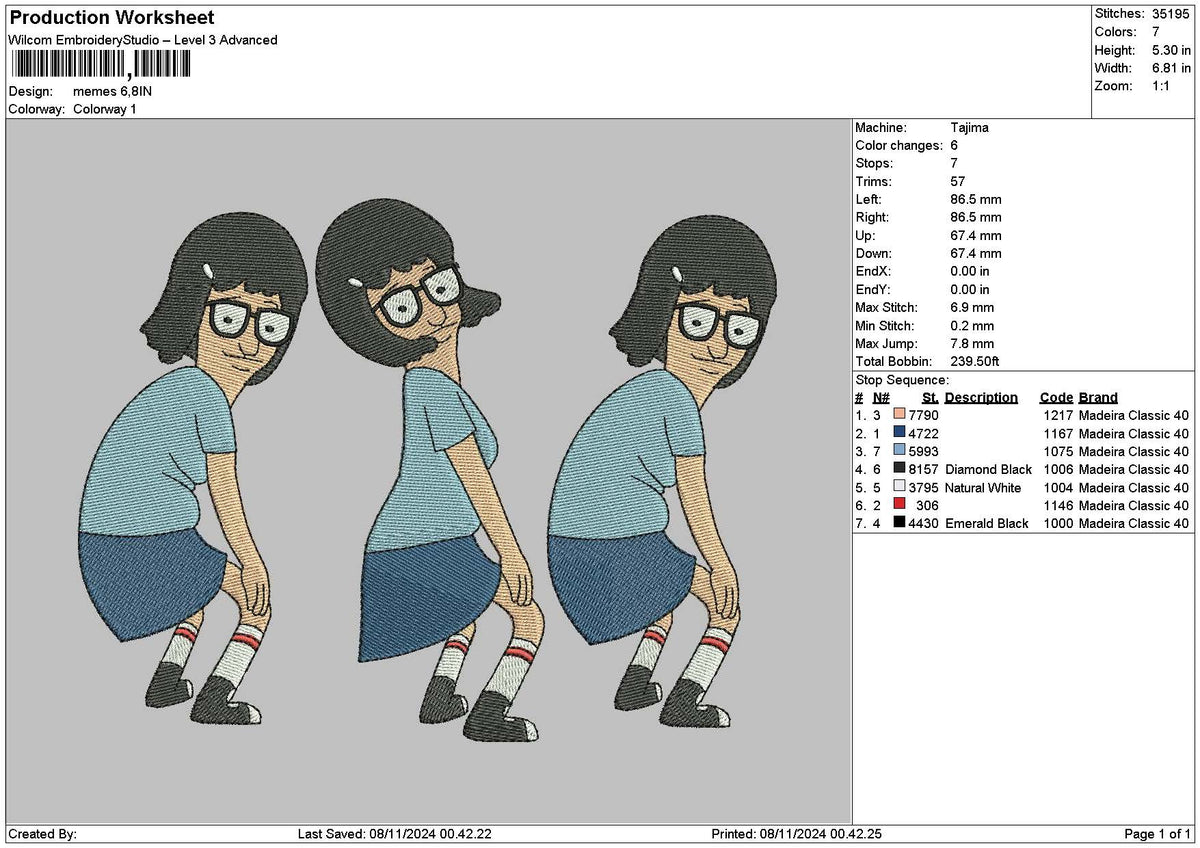This screenshot has height=848, width=1200.
Task: Click the Colors value 7
Action: [x=1154, y=32]
